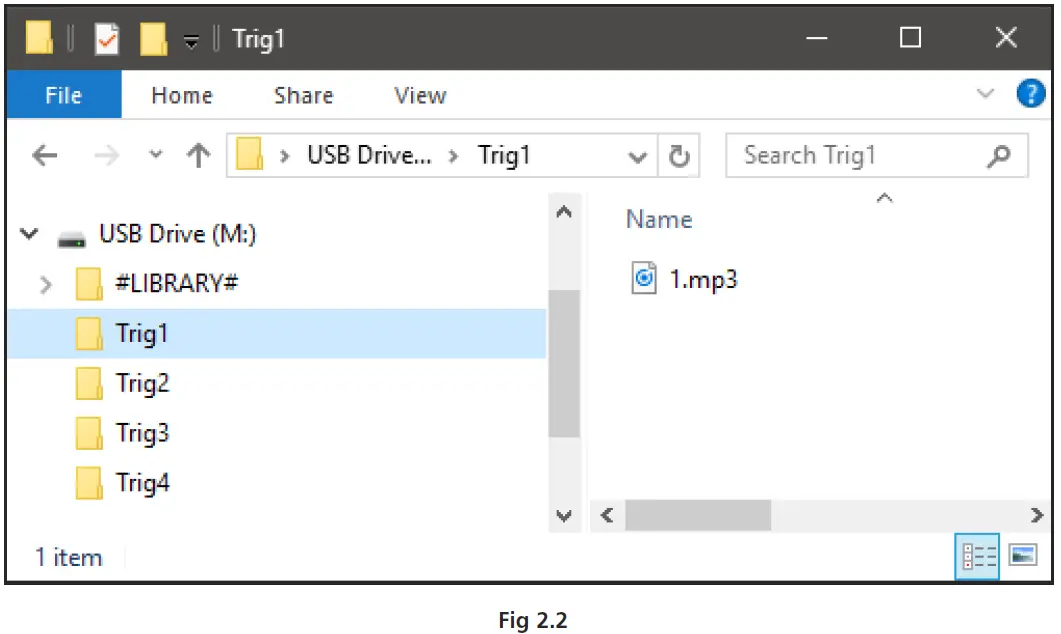Refresh the current folder view

click(679, 156)
